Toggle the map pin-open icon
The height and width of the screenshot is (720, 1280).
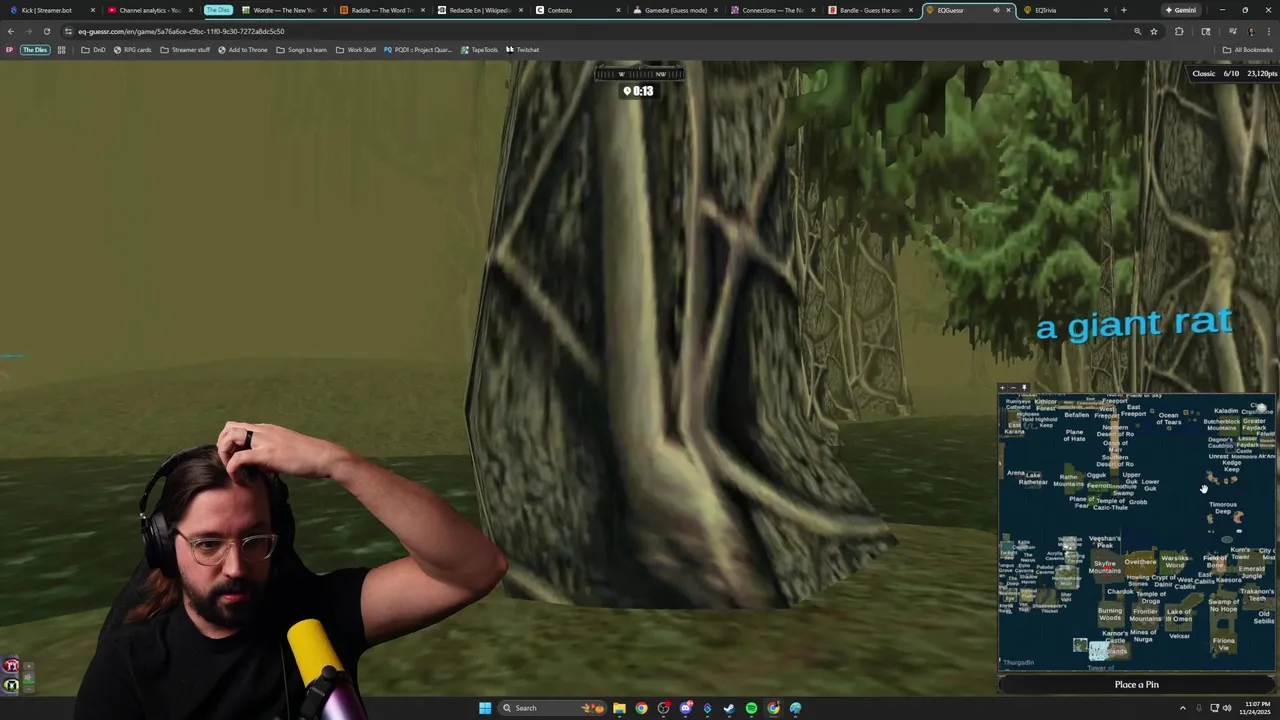1024,388
